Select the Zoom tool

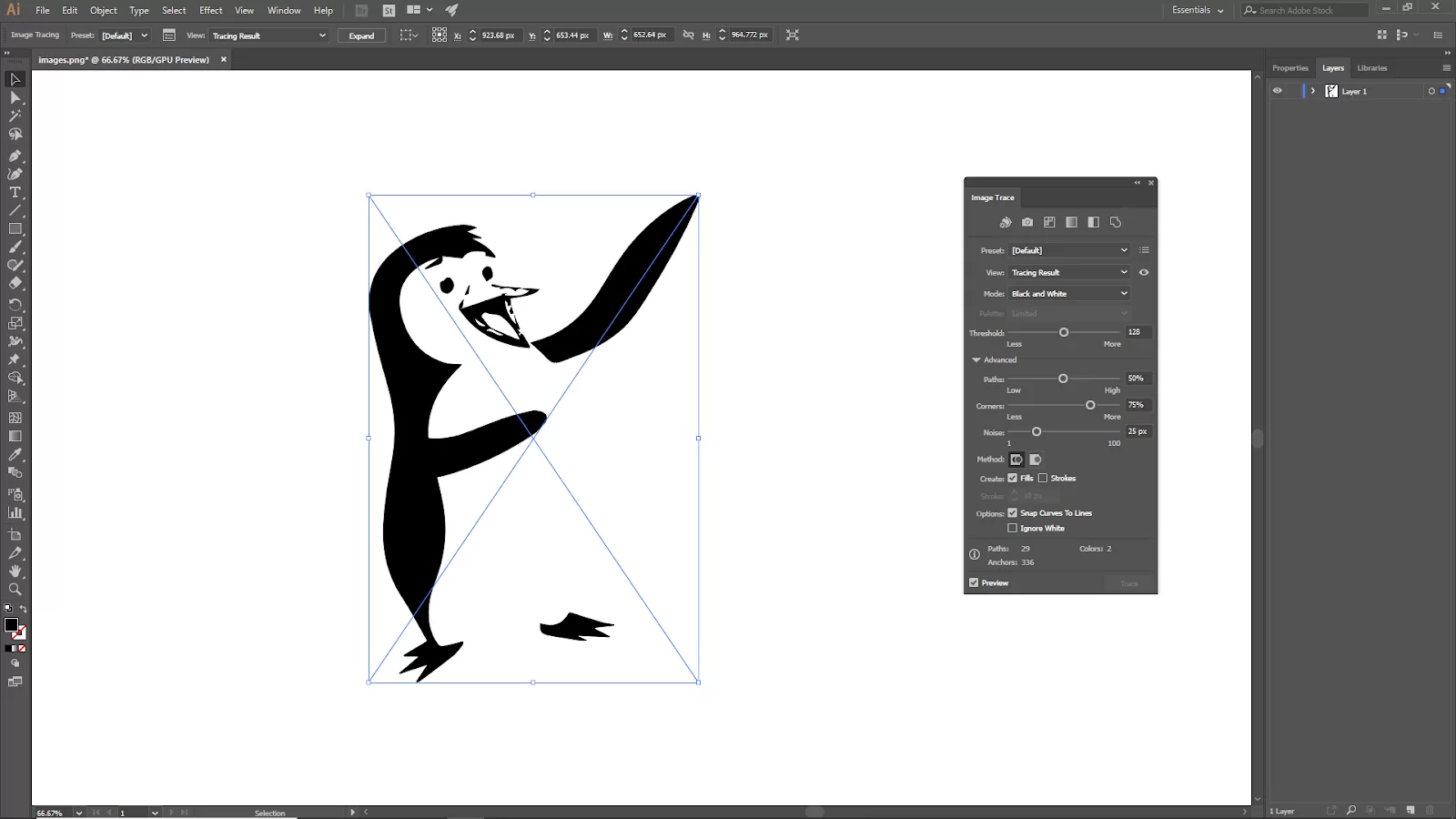(15, 590)
